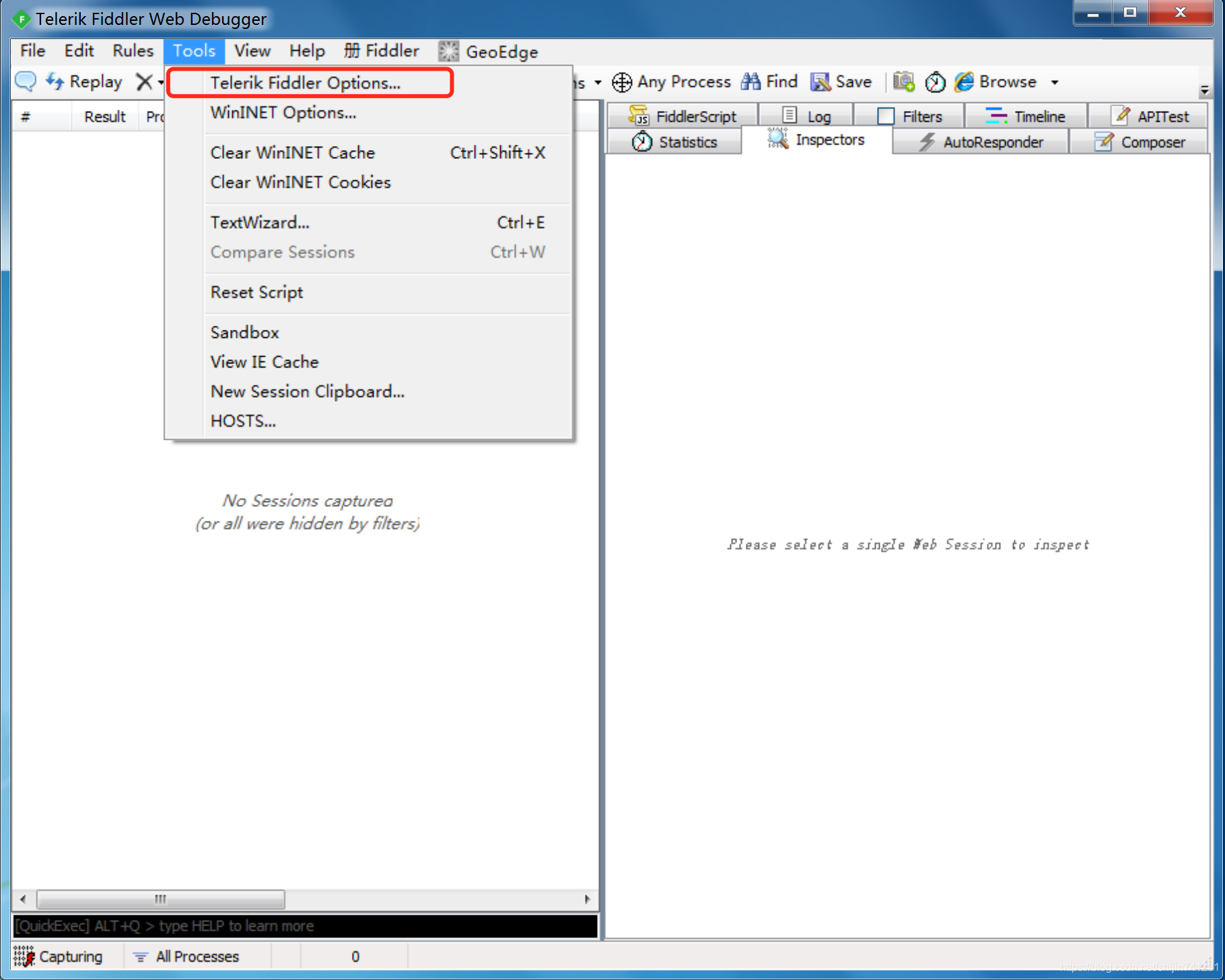
Task: Switch to the Statistics tab
Action: pyautogui.click(x=674, y=142)
